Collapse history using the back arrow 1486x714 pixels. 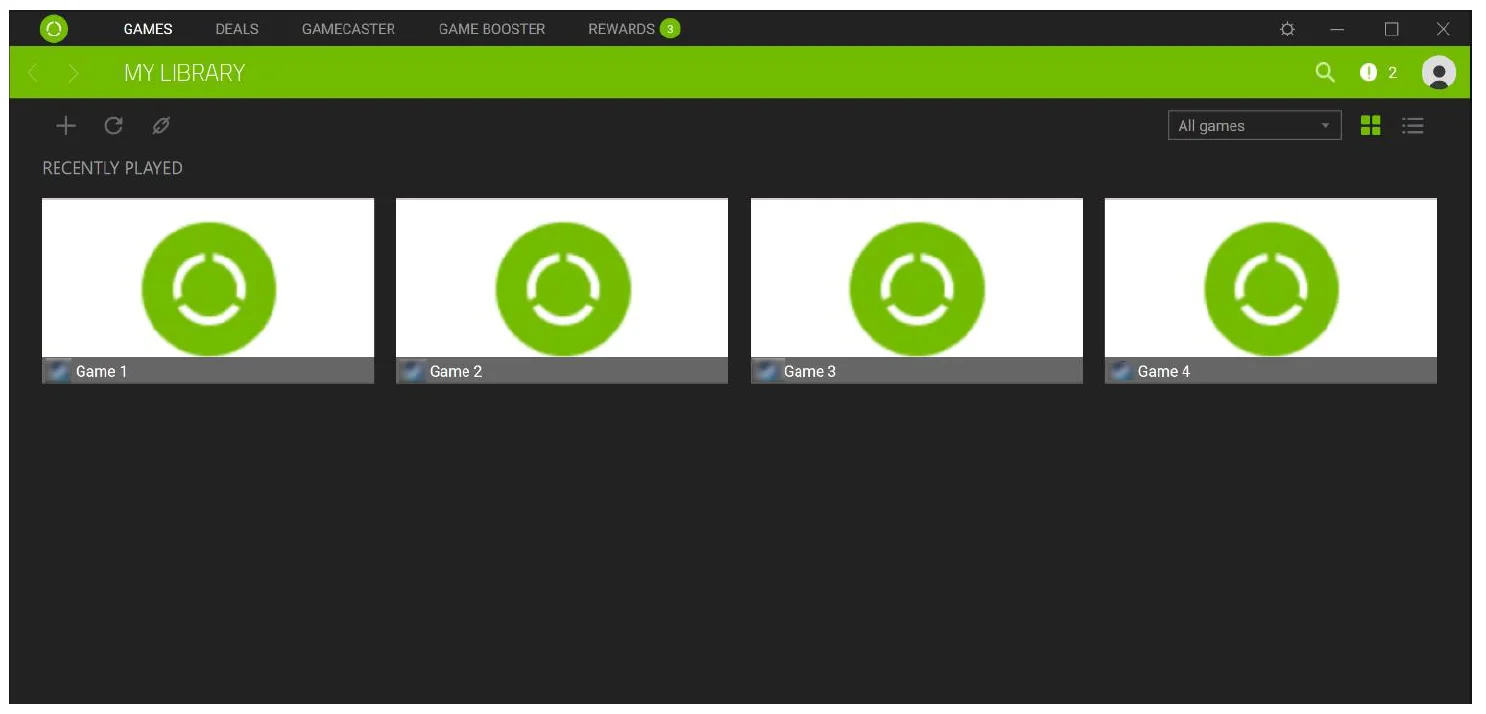(33, 72)
